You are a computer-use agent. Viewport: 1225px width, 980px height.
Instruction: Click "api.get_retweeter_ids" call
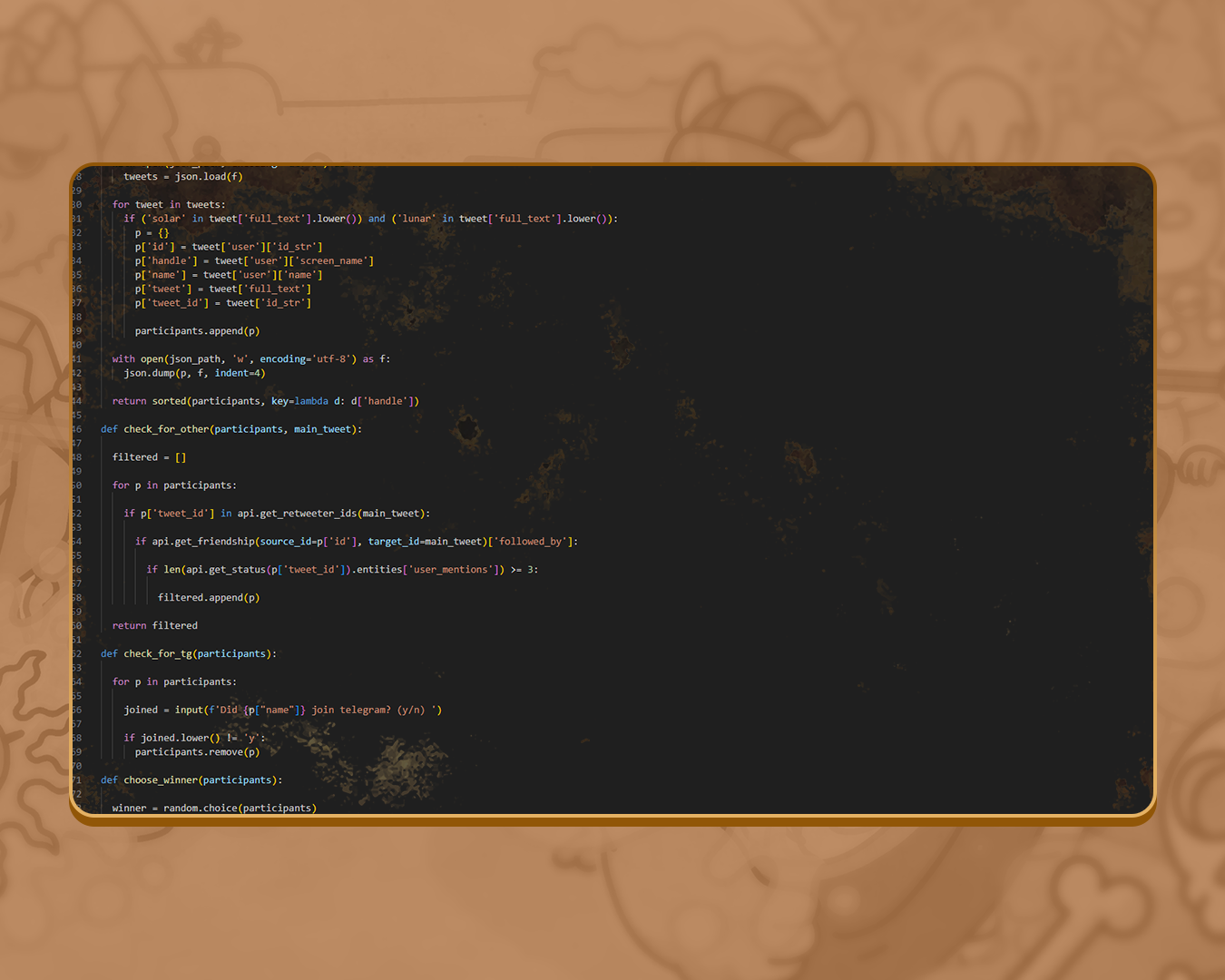(x=297, y=514)
